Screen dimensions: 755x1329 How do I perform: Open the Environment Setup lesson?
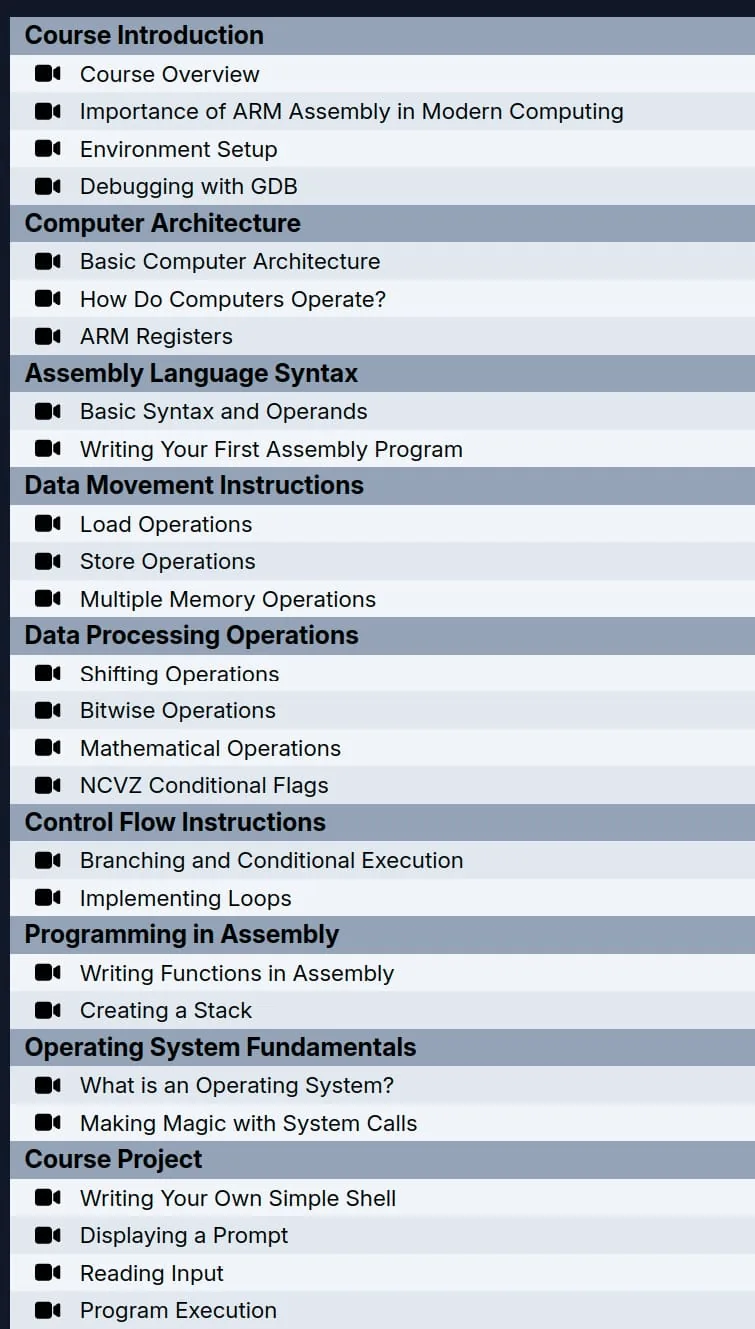tap(382, 149)
